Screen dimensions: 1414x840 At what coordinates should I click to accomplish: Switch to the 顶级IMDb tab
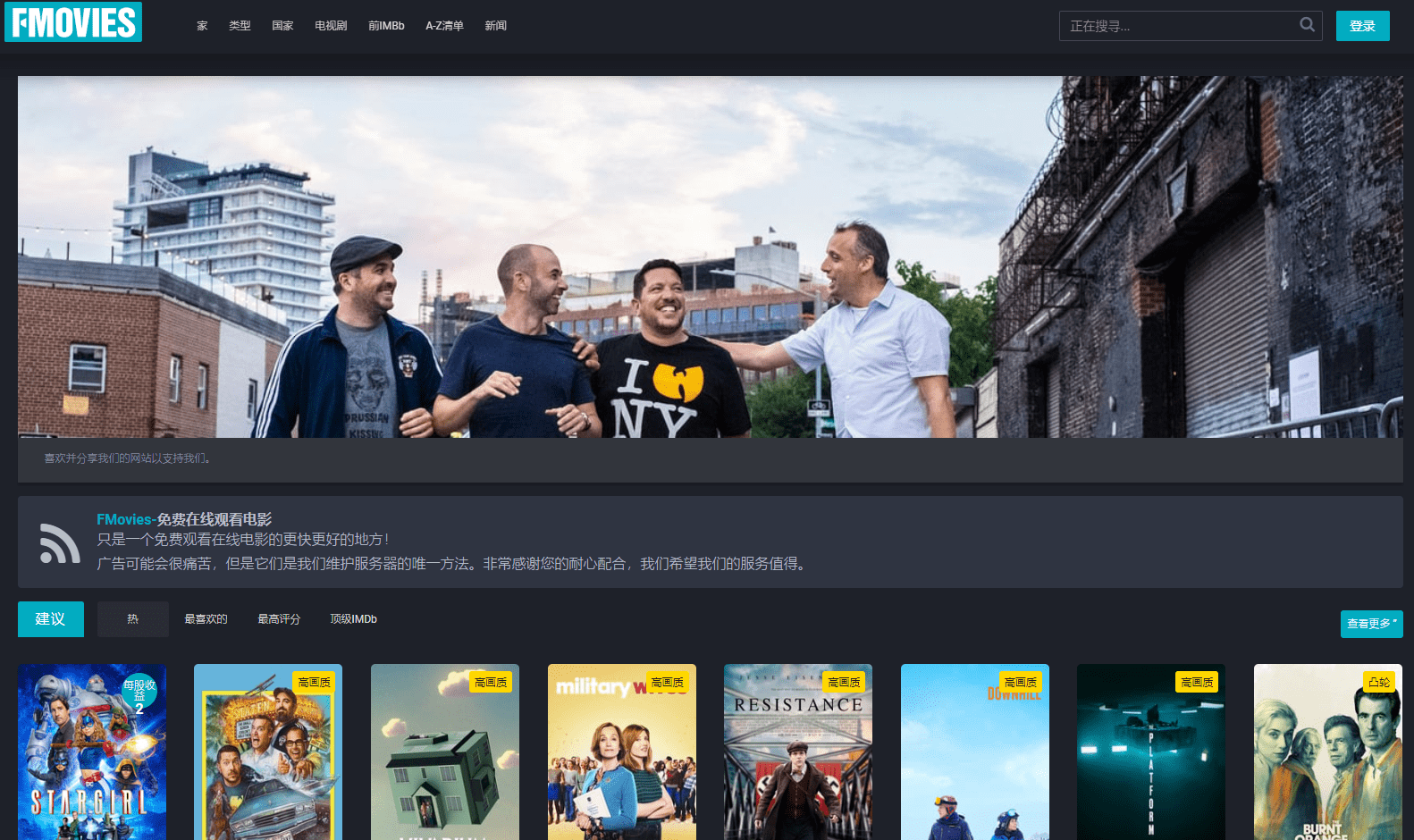click(353, 619)
